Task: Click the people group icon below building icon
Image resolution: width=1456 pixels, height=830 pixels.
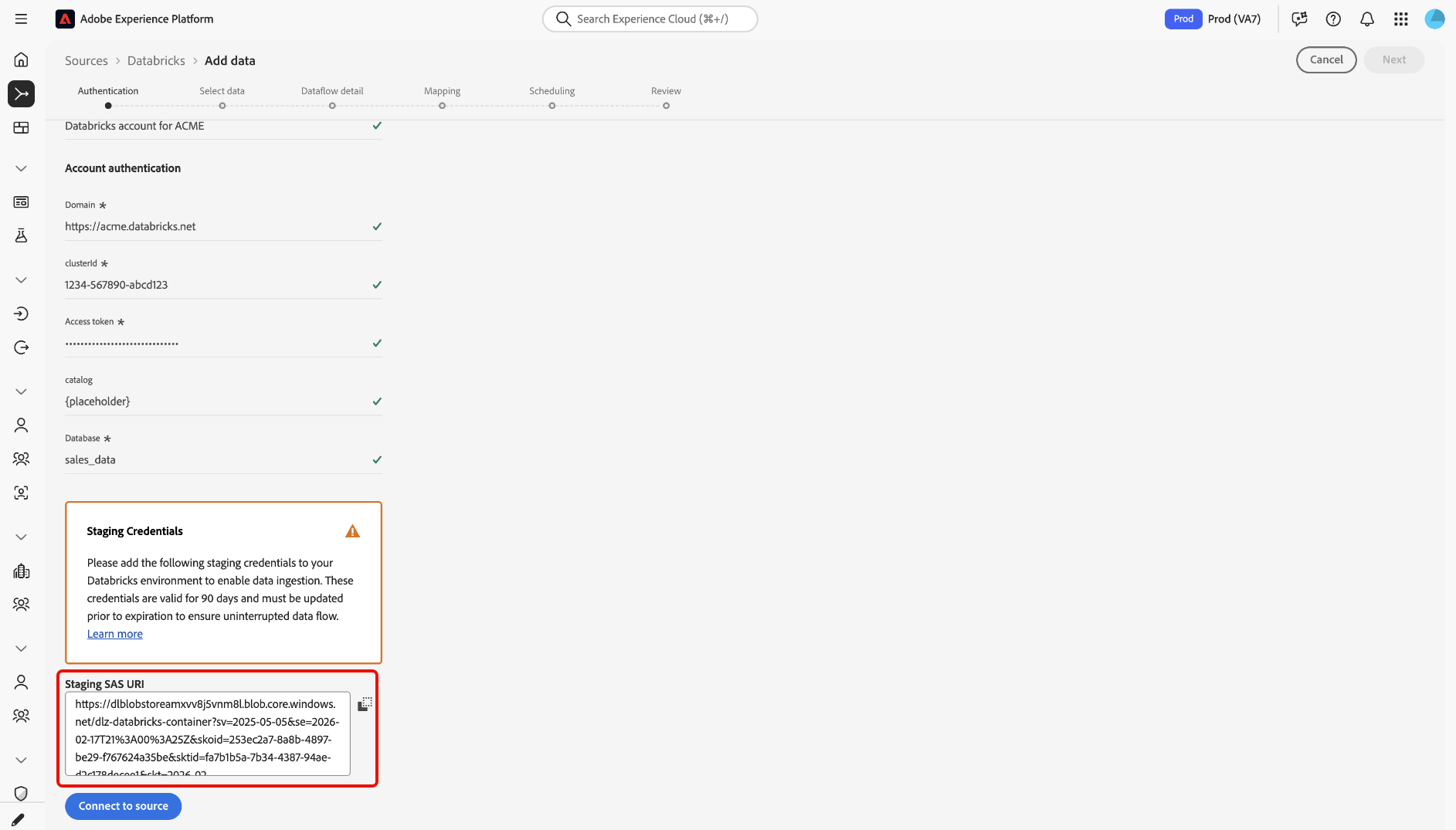Action: pyautogui.click(x=21, y=605)
